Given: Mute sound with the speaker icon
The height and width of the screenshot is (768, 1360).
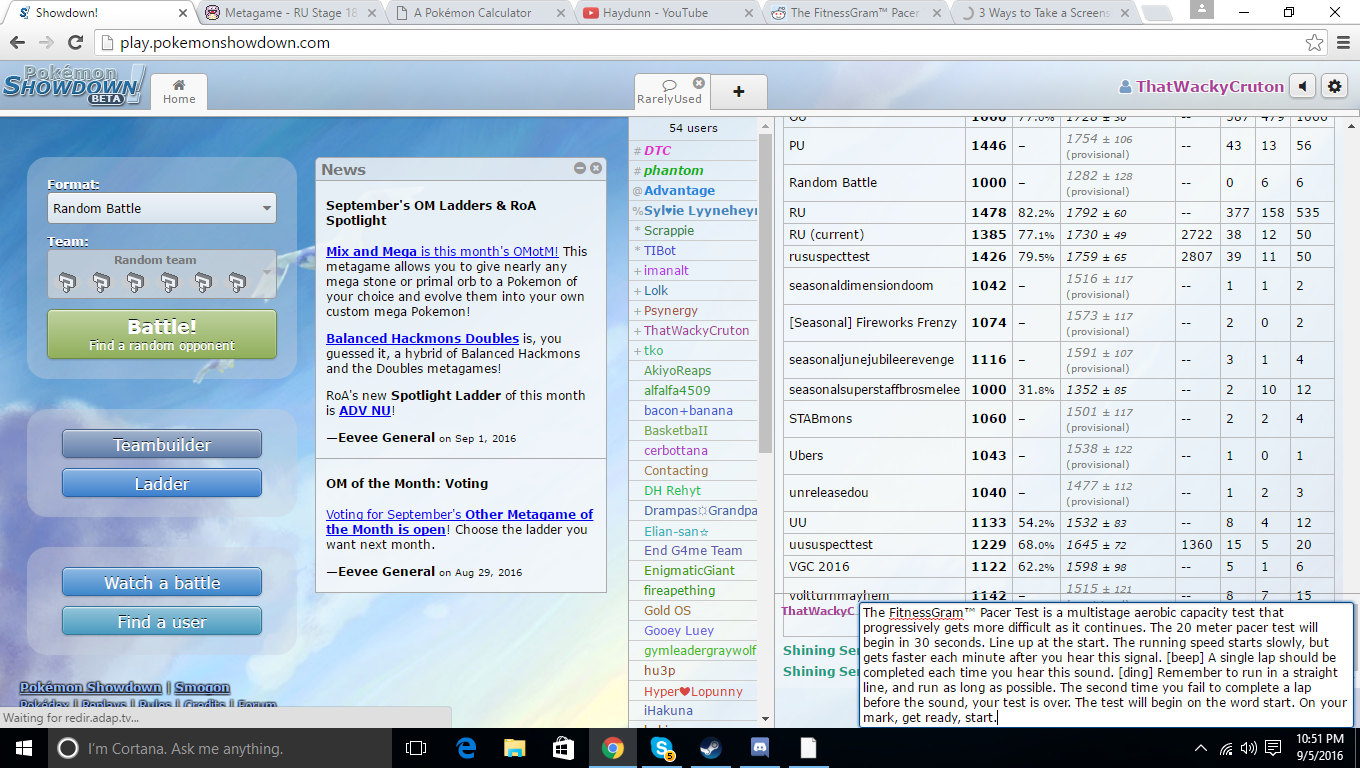Looking at the screenshot, I should [x=1302, y=86].
